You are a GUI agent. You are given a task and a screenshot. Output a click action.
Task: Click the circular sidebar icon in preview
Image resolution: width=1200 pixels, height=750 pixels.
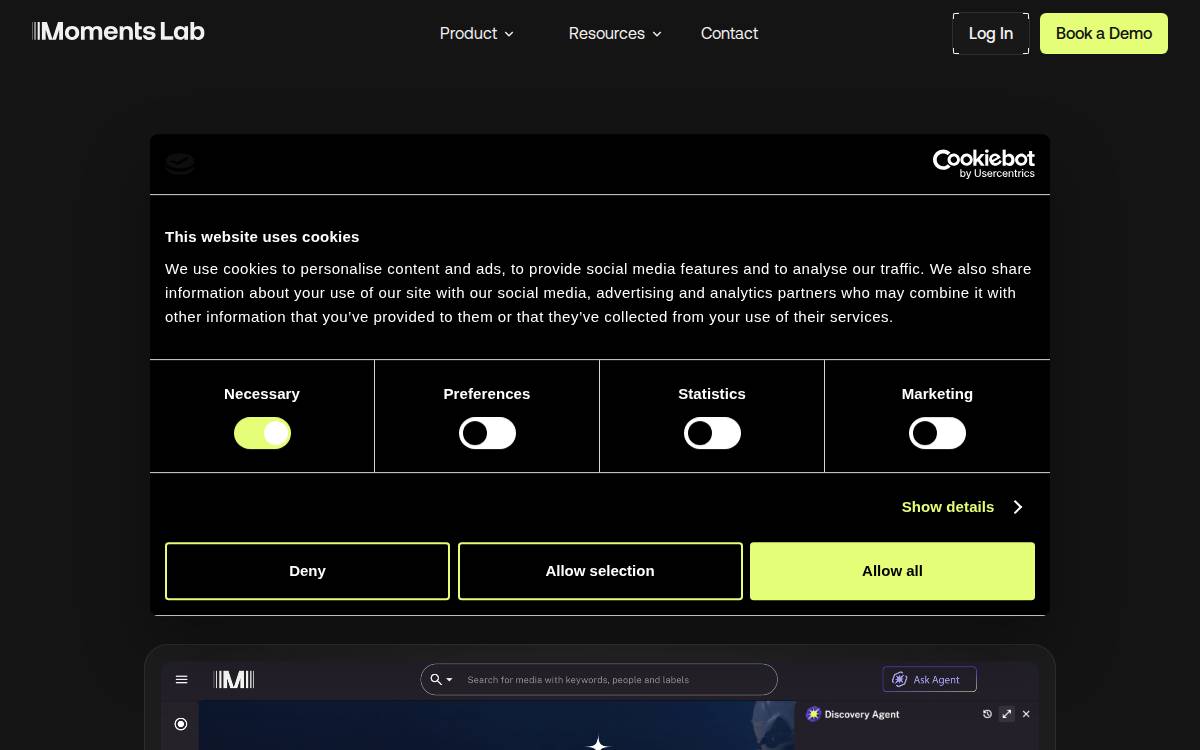pyautogui.click(x=181, y=724)
